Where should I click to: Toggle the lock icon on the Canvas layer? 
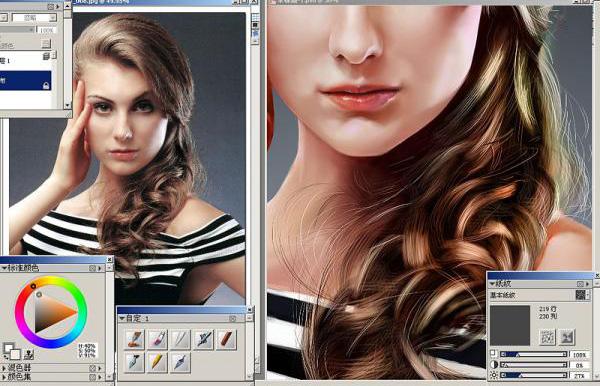(x=46, y=86)
